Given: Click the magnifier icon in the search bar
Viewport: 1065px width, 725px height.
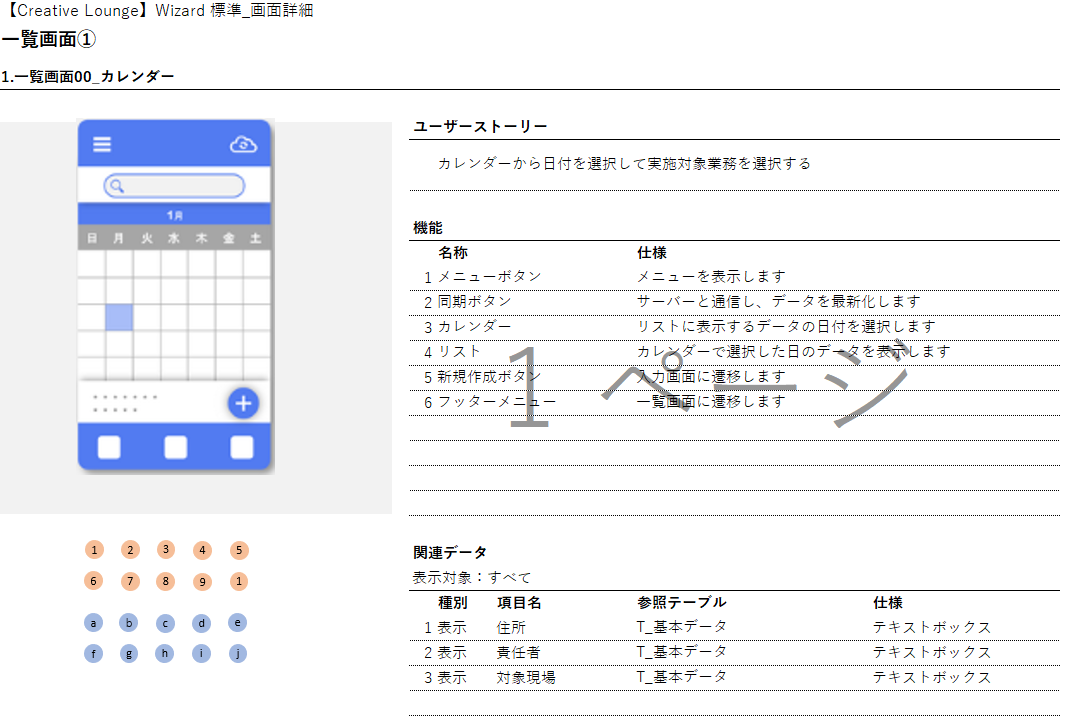Looking at the screenshot, I should [117, 186].
